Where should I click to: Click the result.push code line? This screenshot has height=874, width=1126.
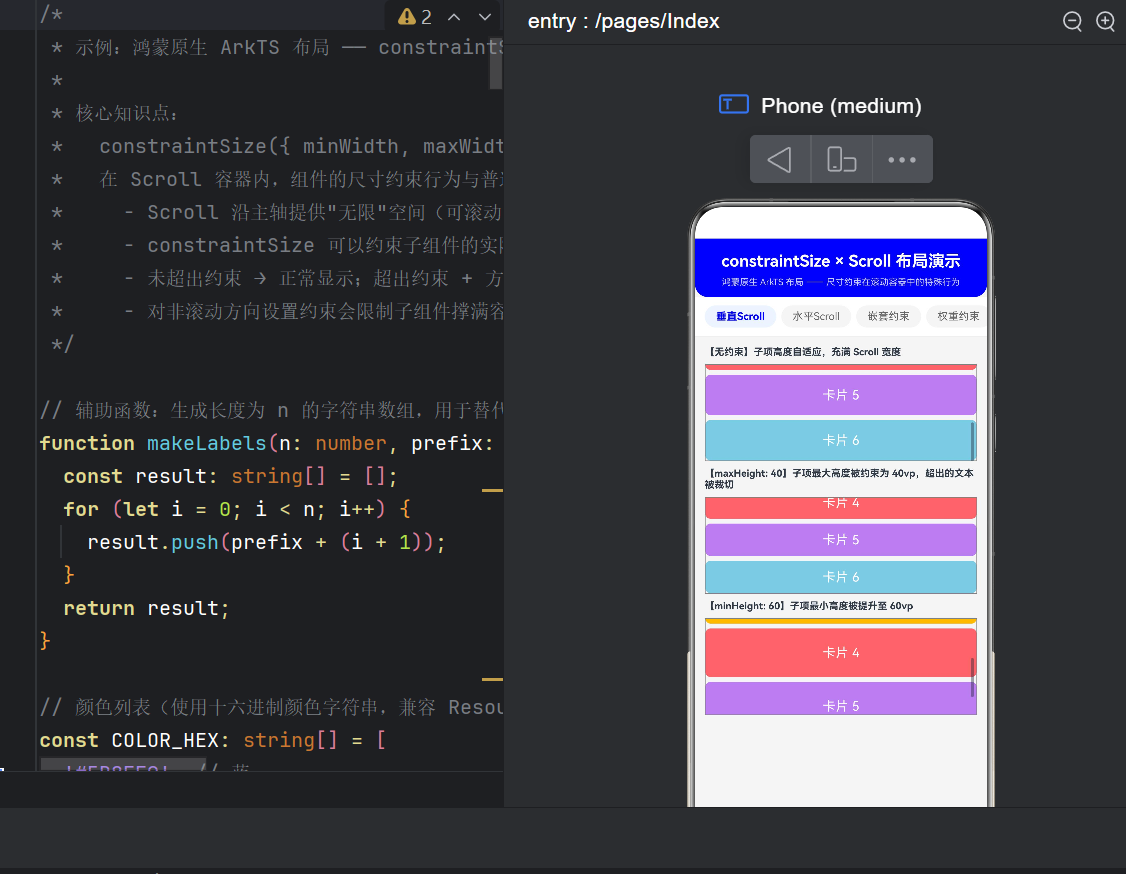pyautogui.click(x=266, y=542)
